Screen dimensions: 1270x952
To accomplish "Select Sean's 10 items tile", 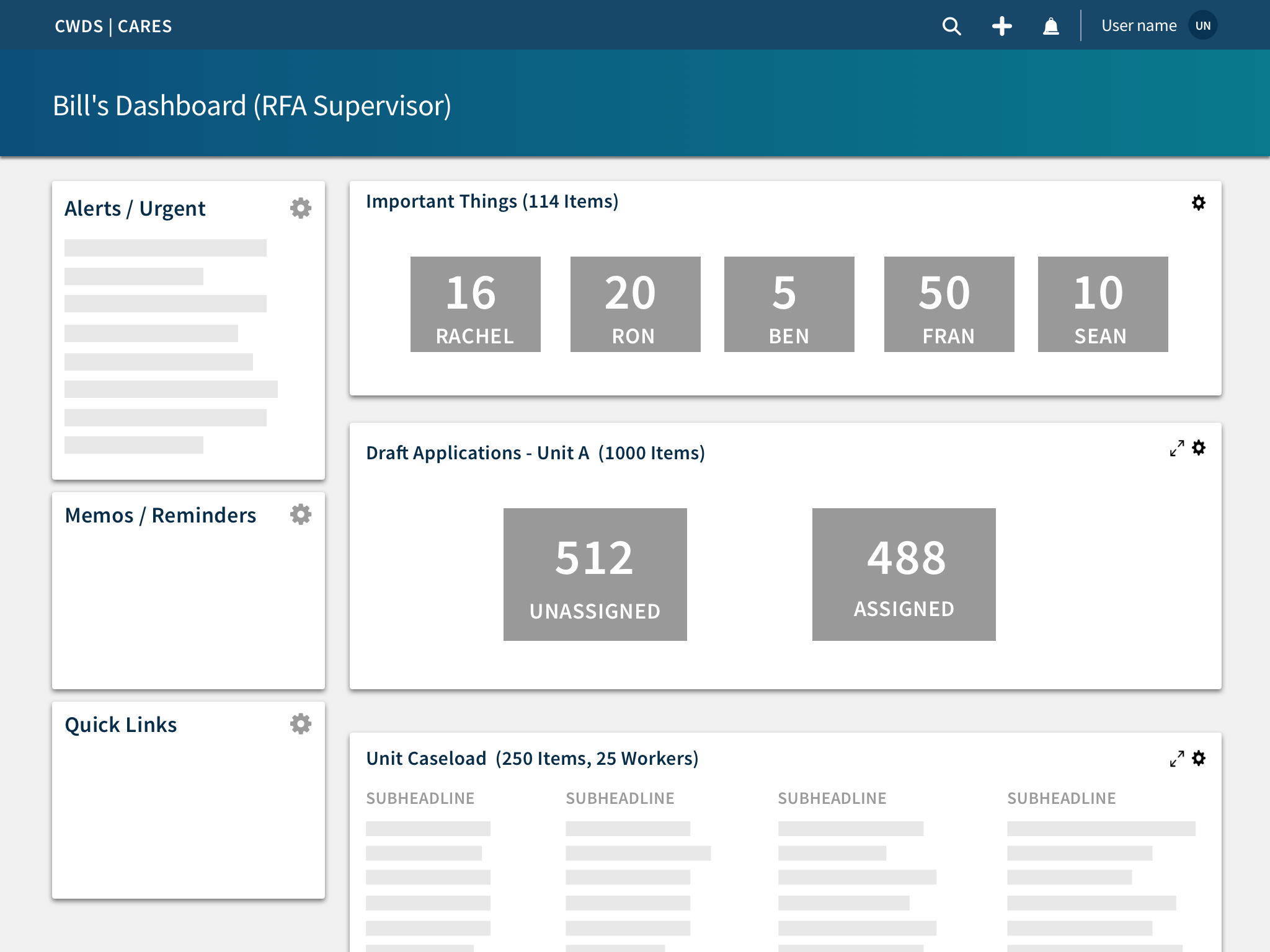I will pos(1103,304).
